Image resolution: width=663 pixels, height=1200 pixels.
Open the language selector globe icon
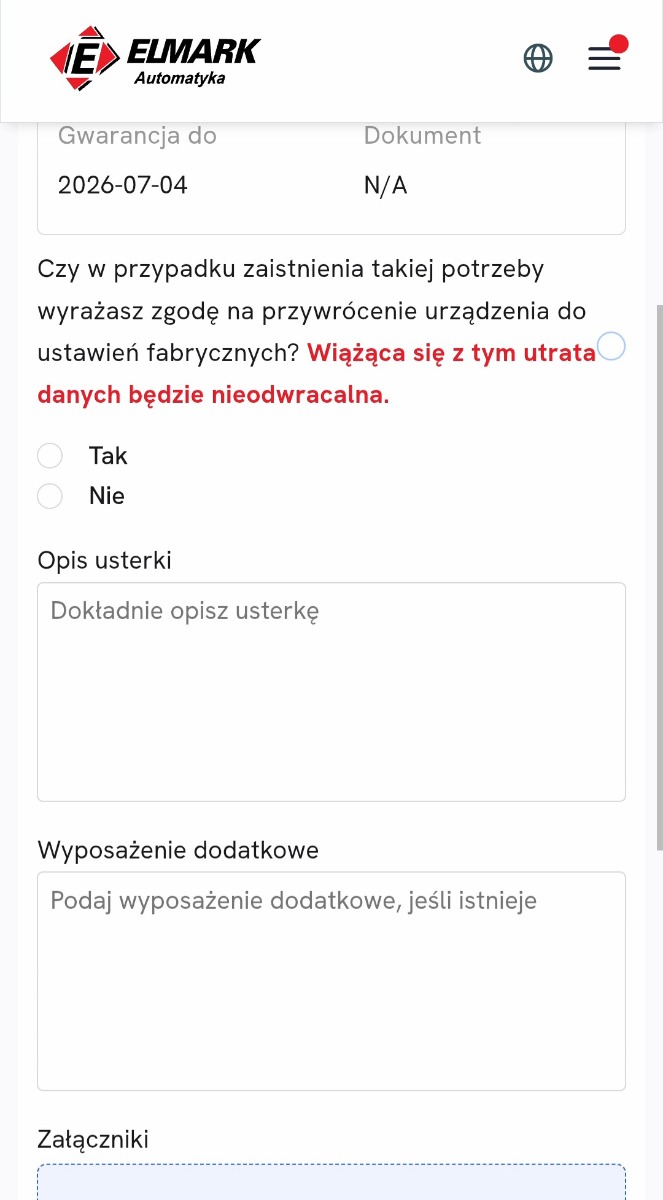click(538, 58)
